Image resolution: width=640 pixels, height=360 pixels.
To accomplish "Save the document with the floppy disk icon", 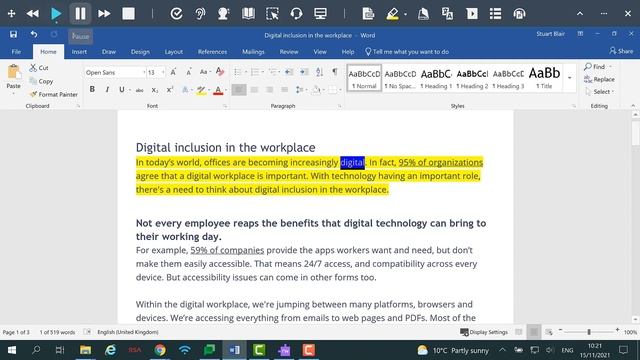I will tap(13, 35).
